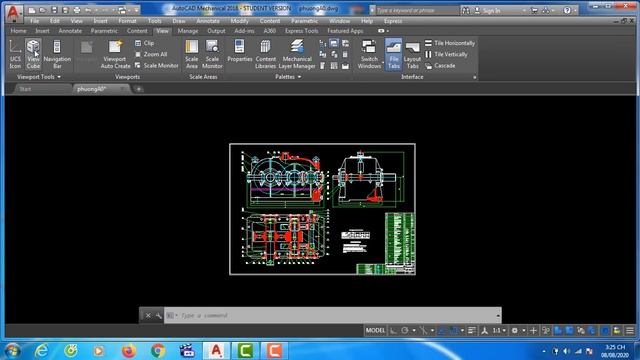Open annotation scale 1:1 dropdown
This screenshot has width=640, height=360.
(499, 330)
